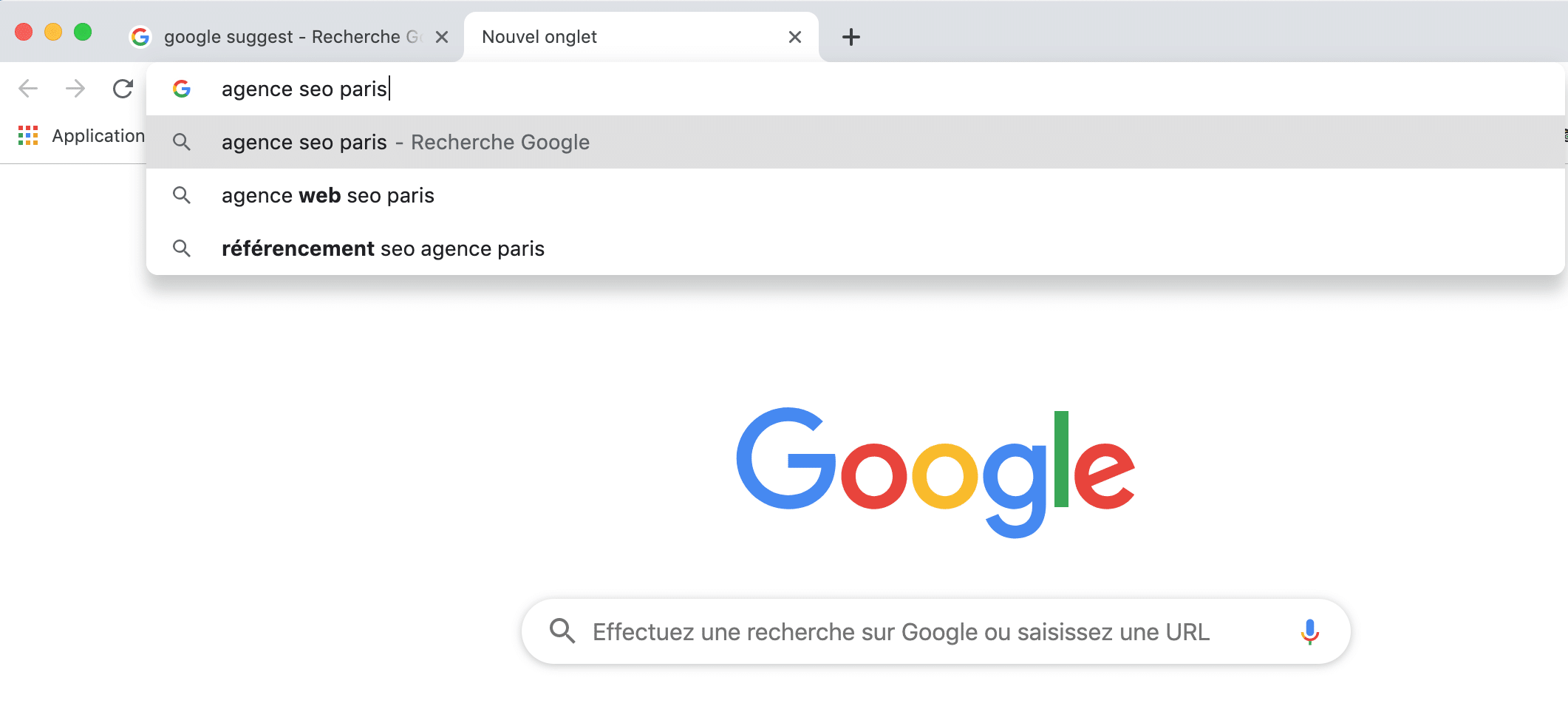Switch to the 'google suggest - Recherche' tab
The height and width of the screenshot is (723, 1568).
click(x=281, y=37)
